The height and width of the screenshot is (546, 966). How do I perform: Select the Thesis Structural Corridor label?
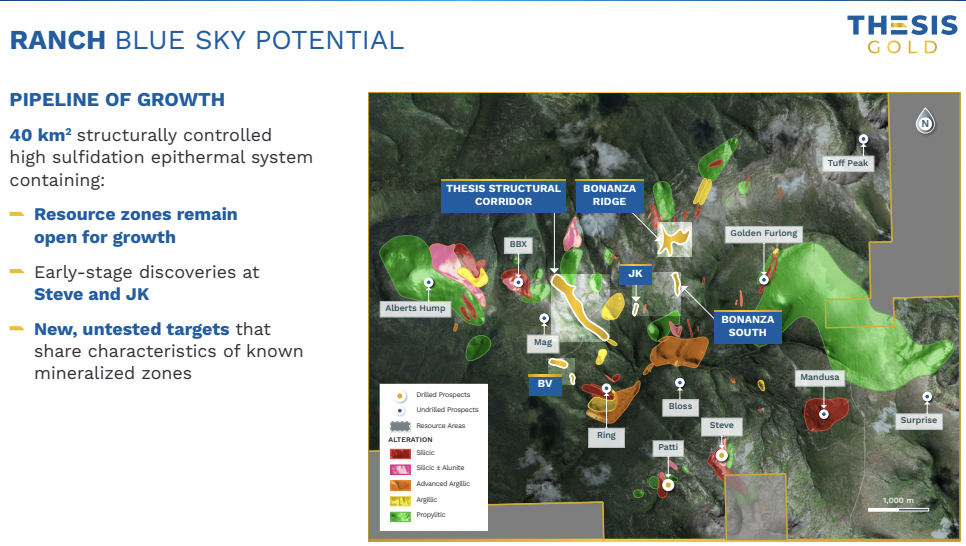click(x=503, y=195)
